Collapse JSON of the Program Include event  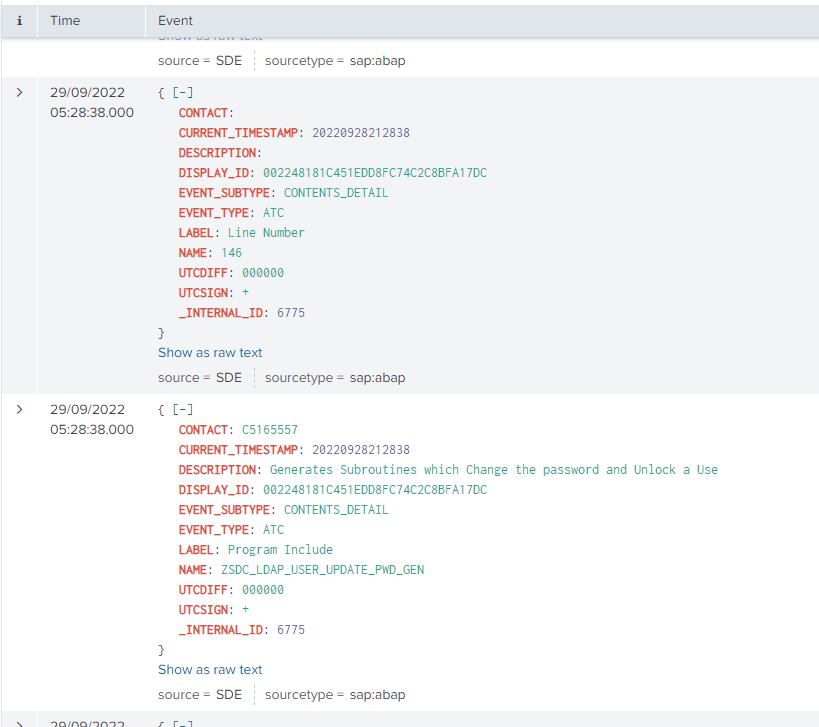182,409
